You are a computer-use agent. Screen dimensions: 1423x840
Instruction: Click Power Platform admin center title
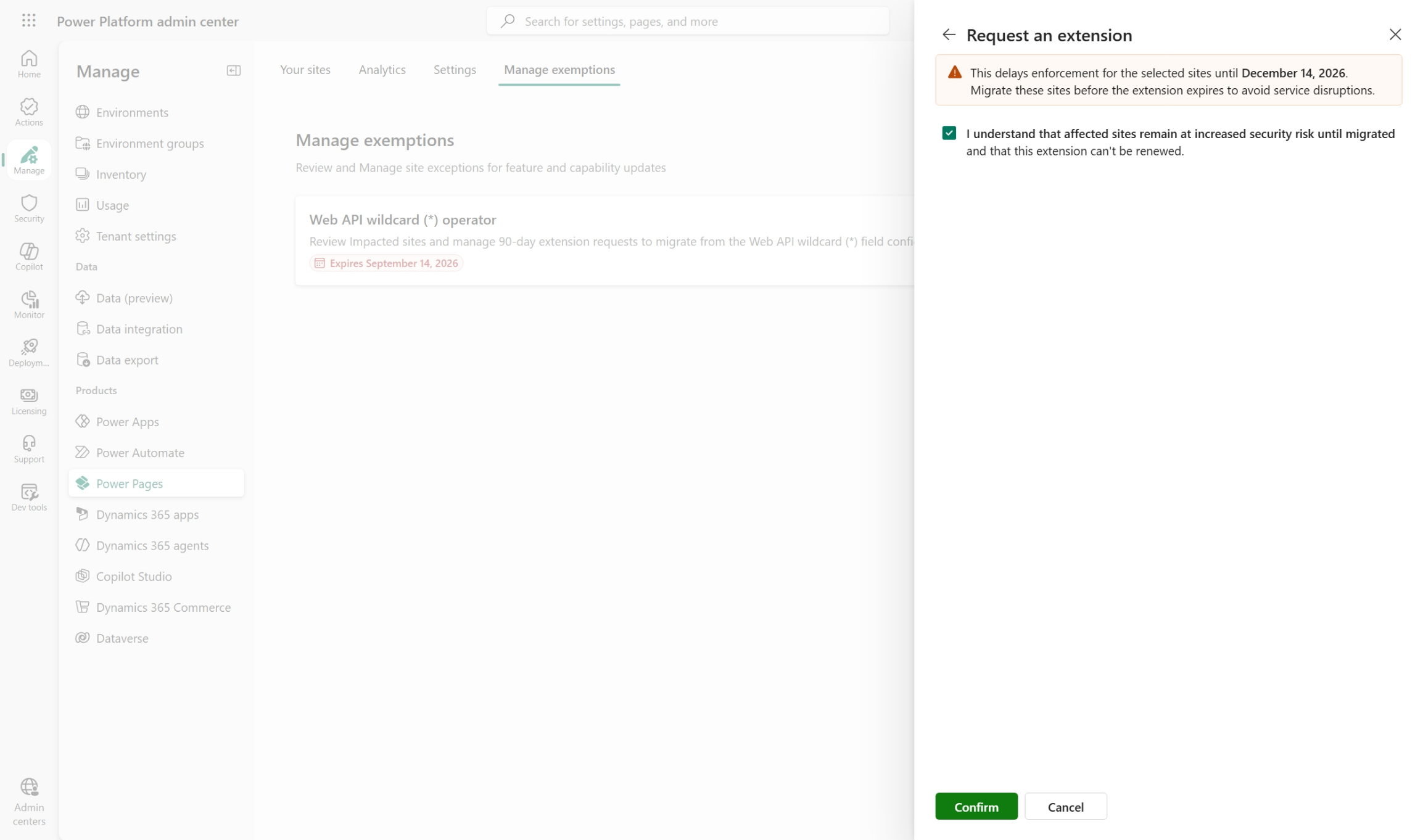(147, 21)
